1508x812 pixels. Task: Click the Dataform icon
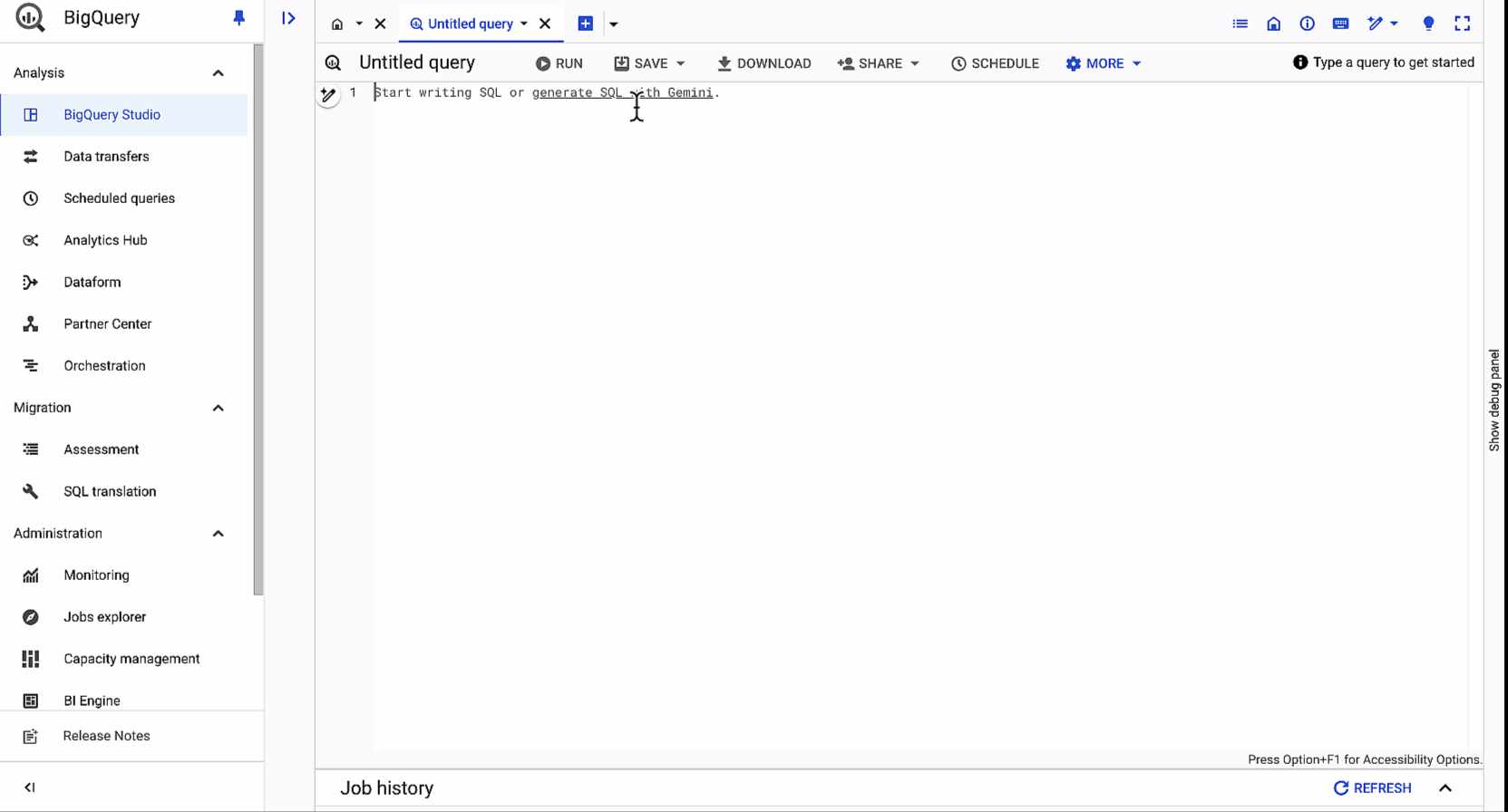(31, 282)
